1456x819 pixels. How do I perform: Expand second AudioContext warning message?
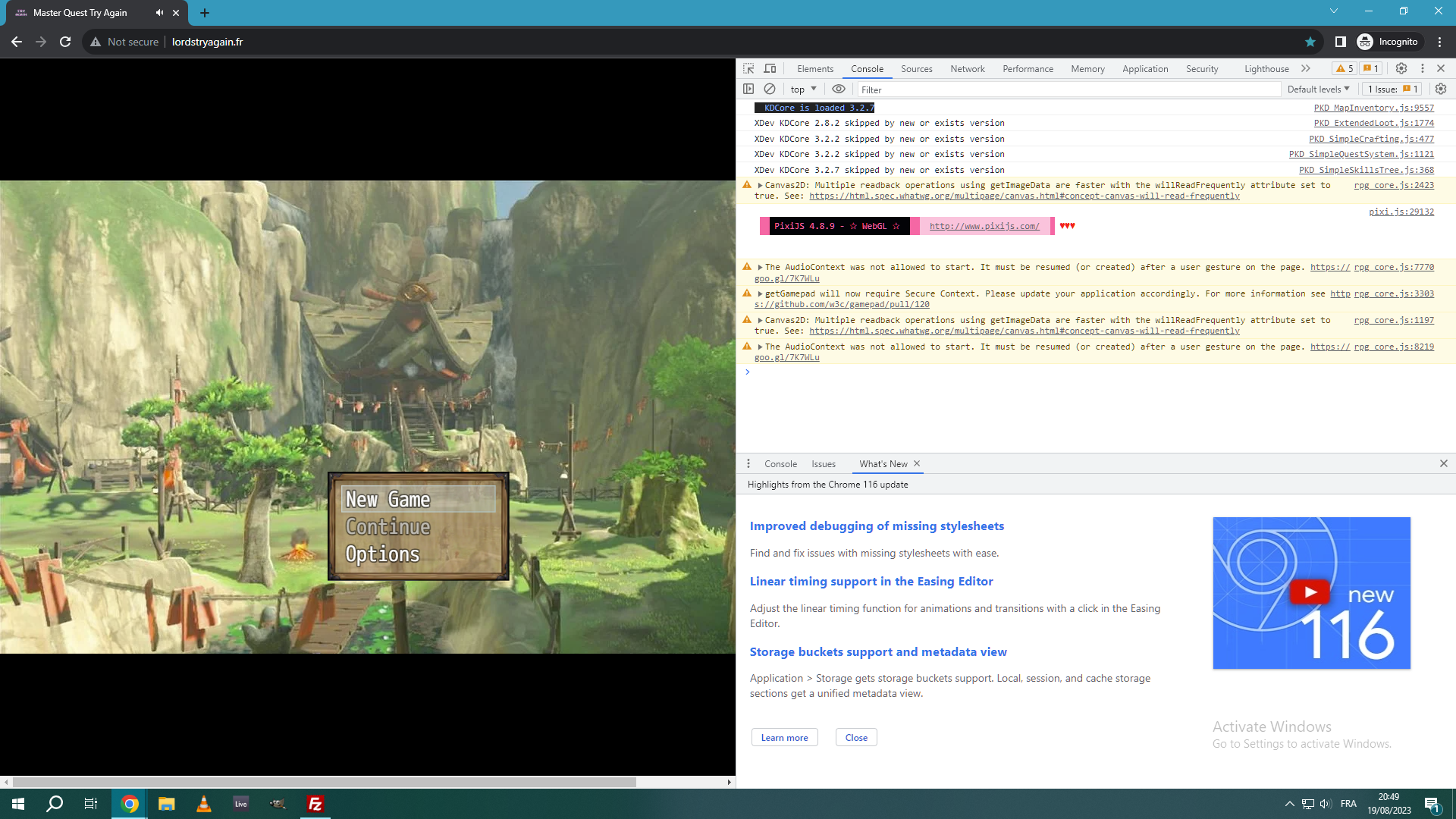[x=760, y=347]
